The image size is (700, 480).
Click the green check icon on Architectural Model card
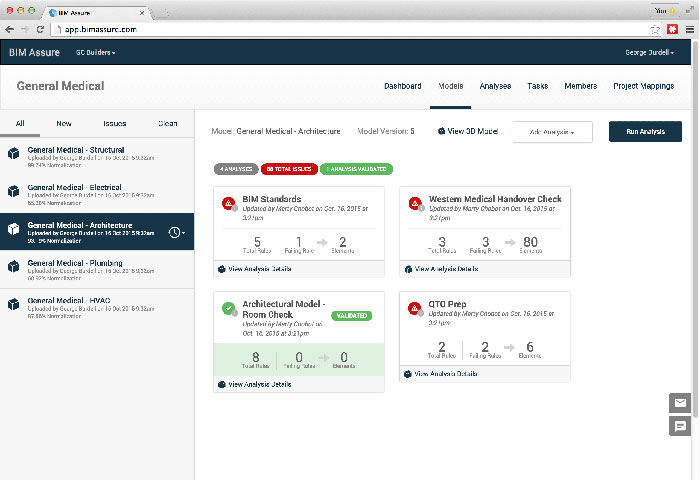pos(229,310)
